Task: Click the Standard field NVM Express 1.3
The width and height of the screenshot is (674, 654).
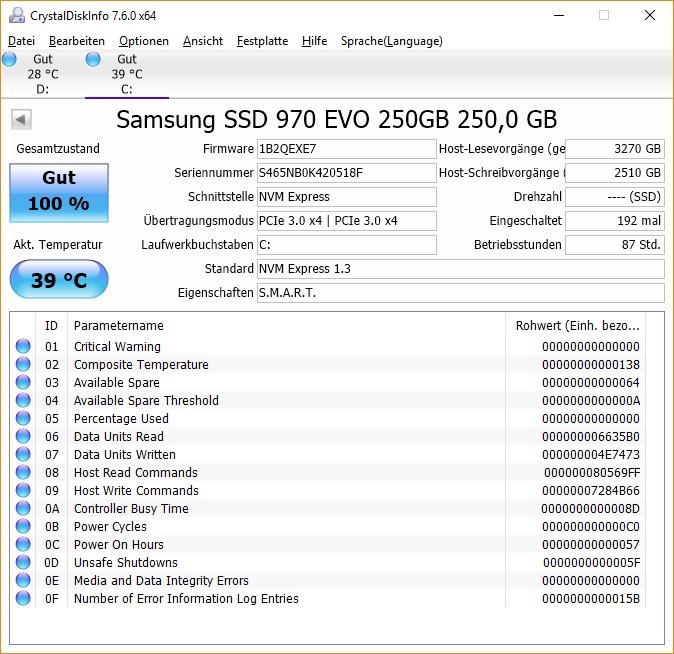Action: pos(461,269)
